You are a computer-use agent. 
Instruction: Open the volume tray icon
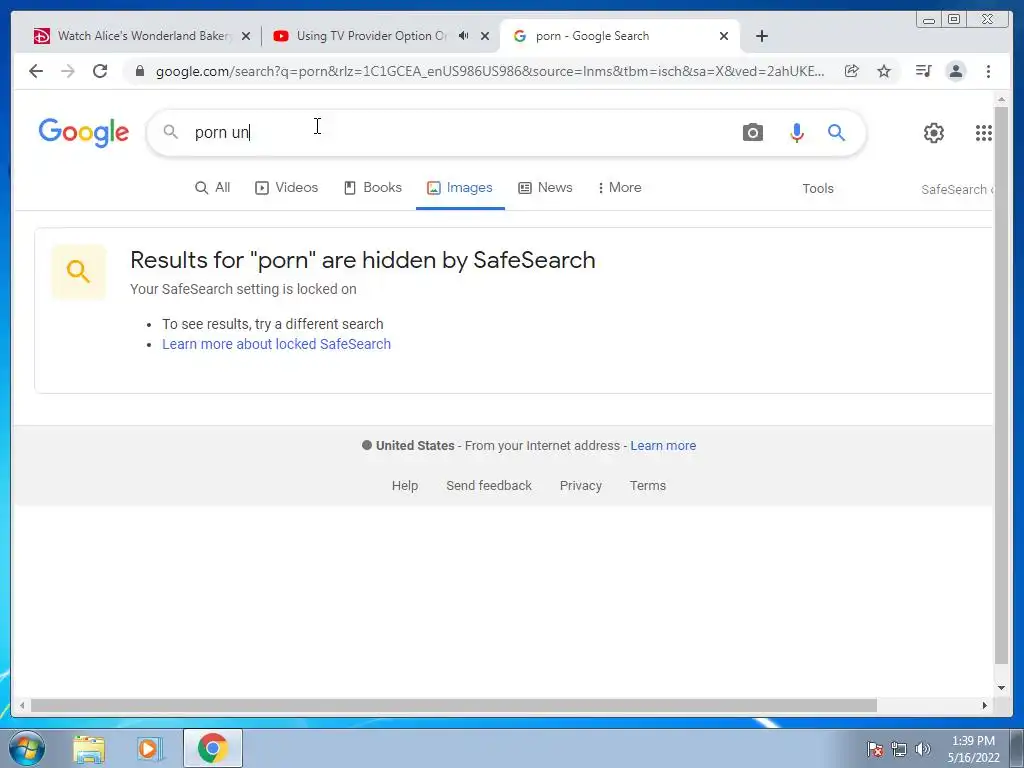click(x=923, y=749)
